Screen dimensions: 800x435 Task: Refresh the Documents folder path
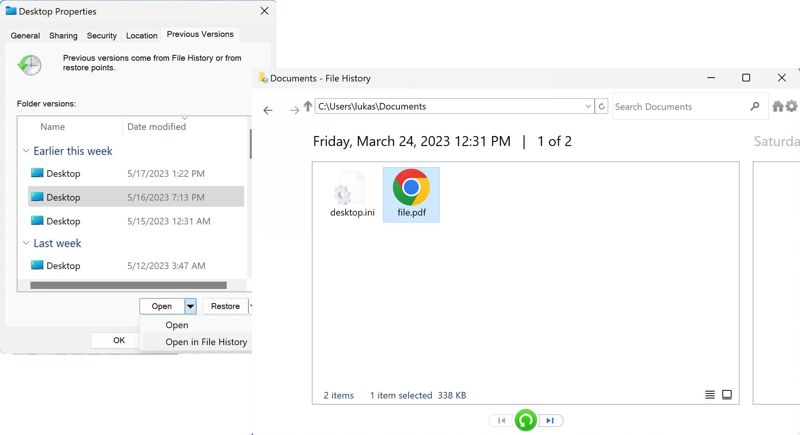(601, 107)
